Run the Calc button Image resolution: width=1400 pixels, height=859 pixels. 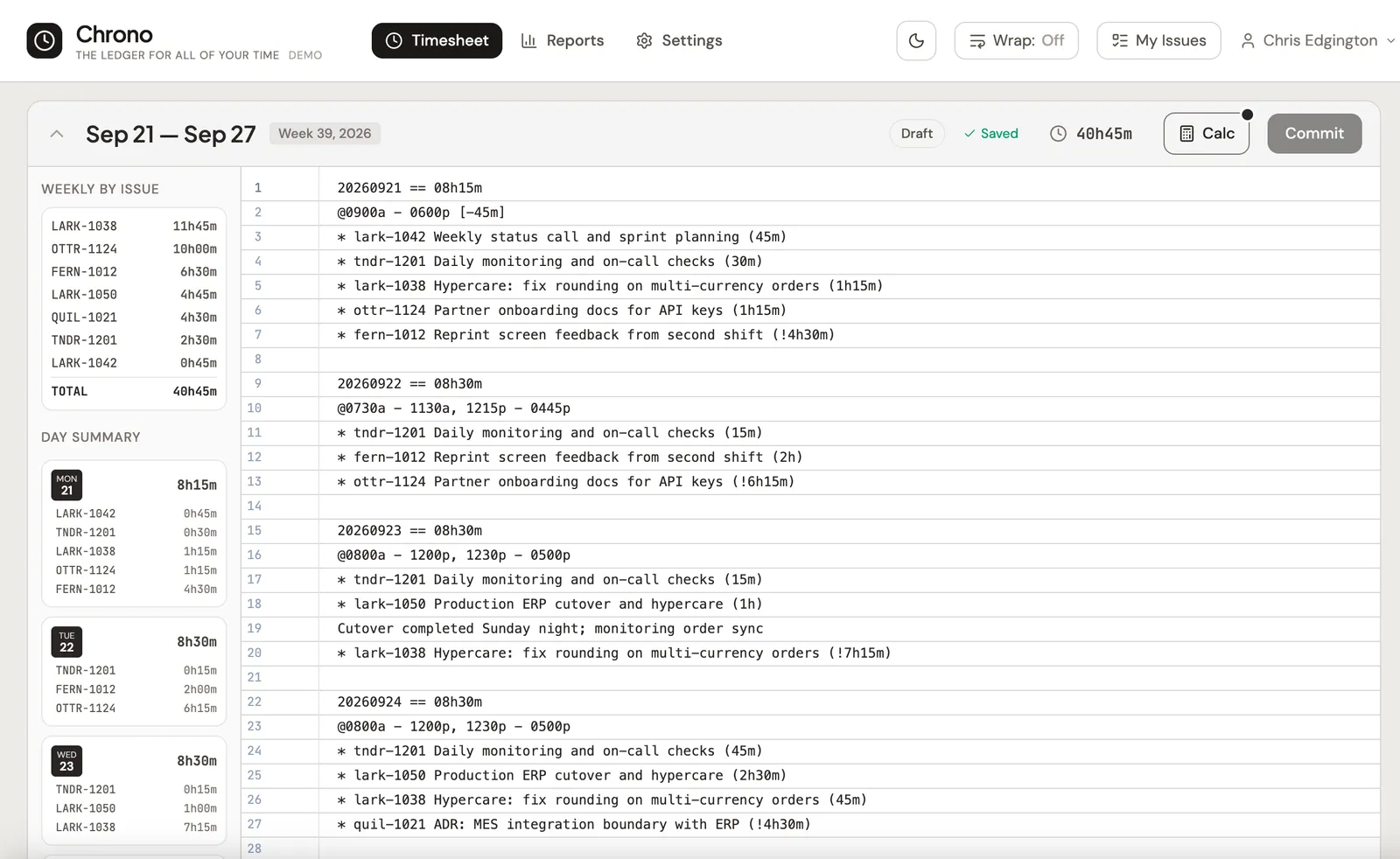click(x=1207, y=133)
